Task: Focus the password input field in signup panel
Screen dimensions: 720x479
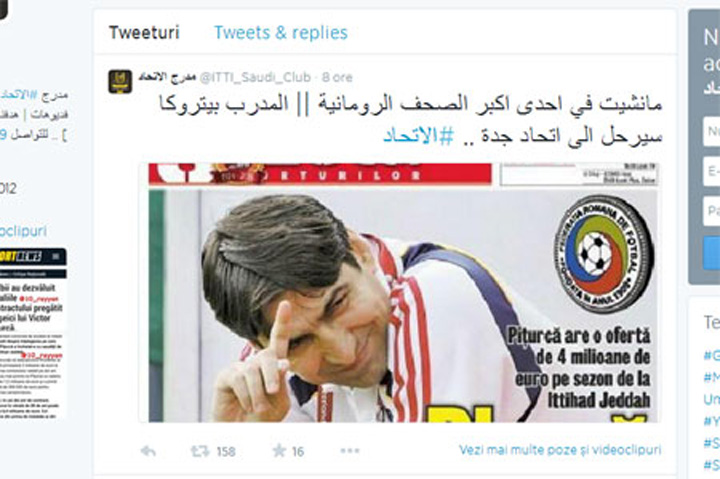Action: pos(711,211)
